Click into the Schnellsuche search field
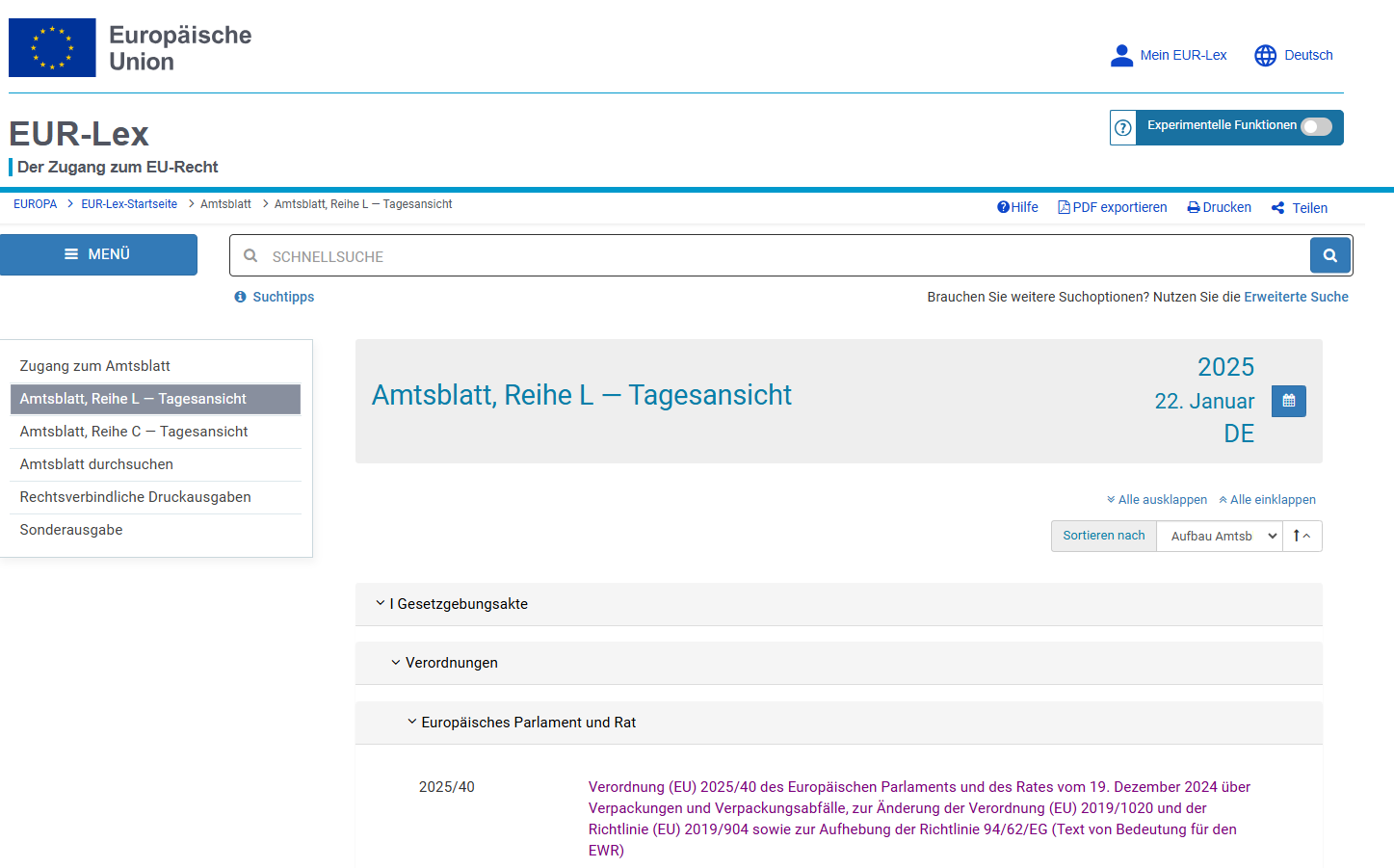This screenshot has height=868, width=1394. (771, 256)
